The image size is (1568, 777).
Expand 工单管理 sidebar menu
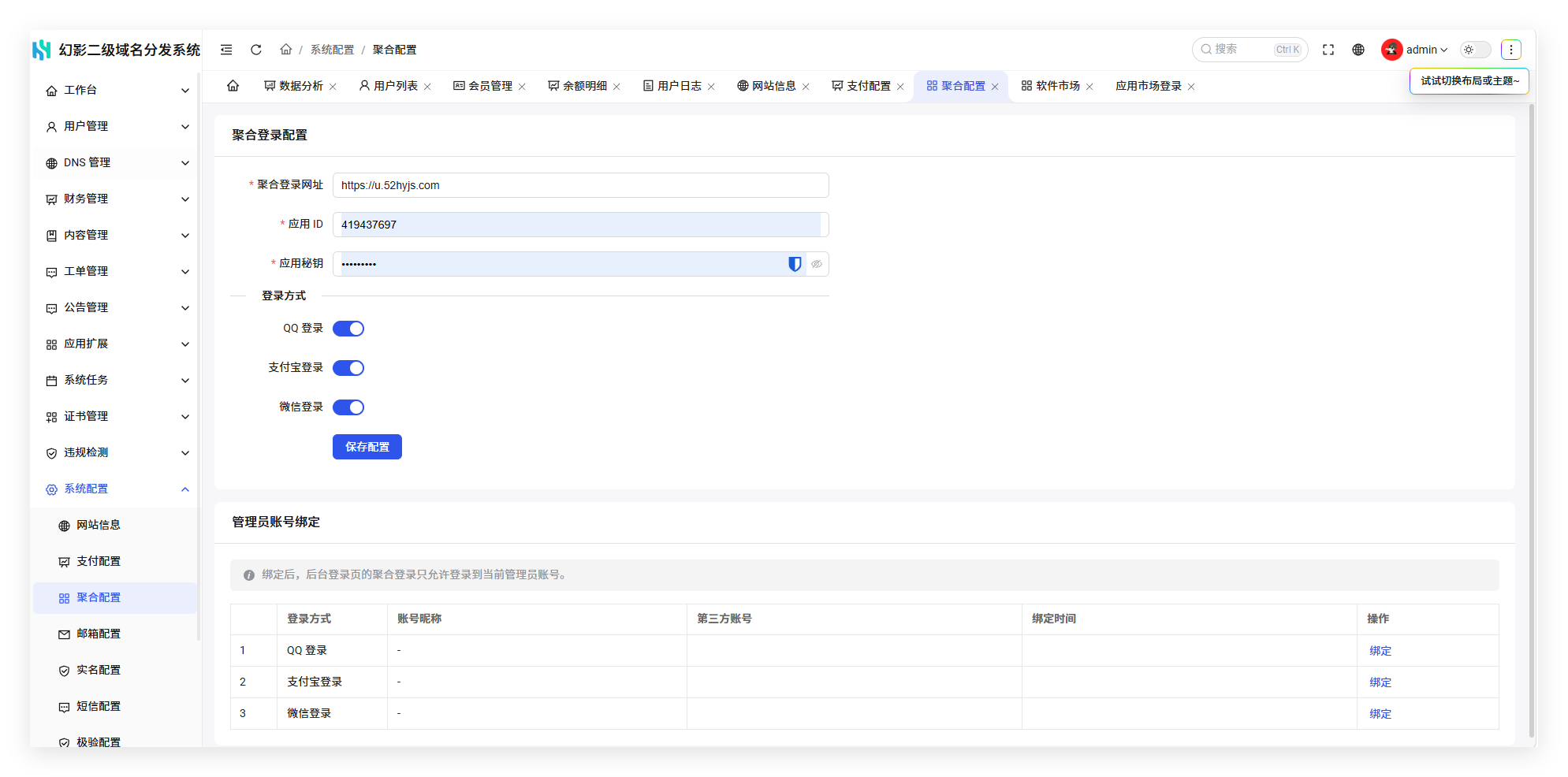(x=117, y=272)
